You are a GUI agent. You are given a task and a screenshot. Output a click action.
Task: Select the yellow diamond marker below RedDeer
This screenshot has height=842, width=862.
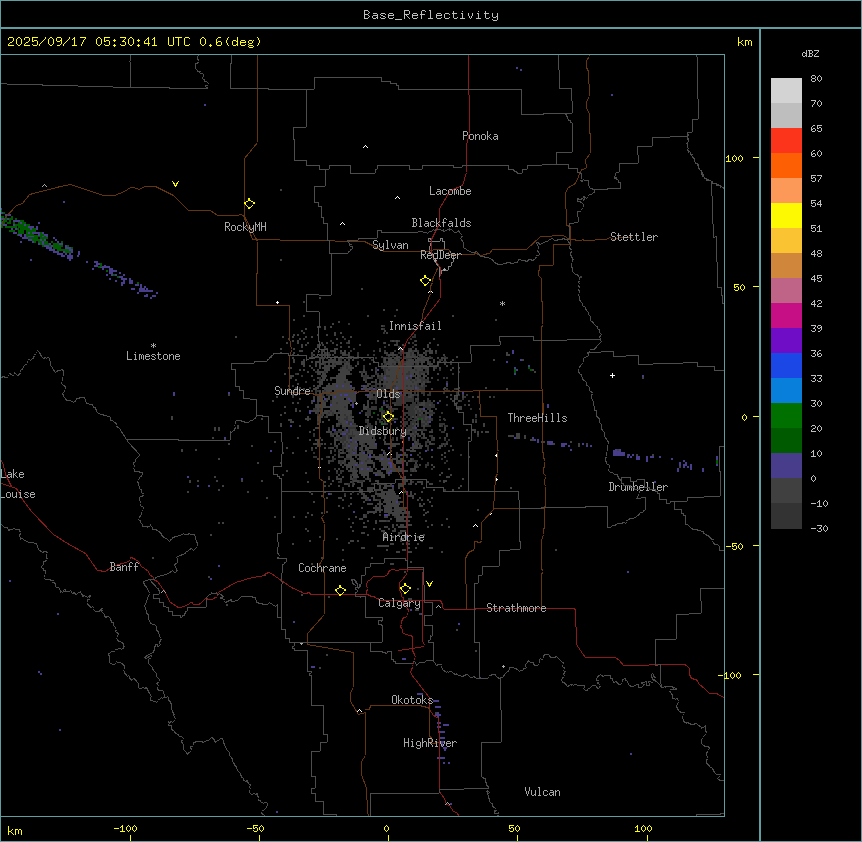(425, 281)
